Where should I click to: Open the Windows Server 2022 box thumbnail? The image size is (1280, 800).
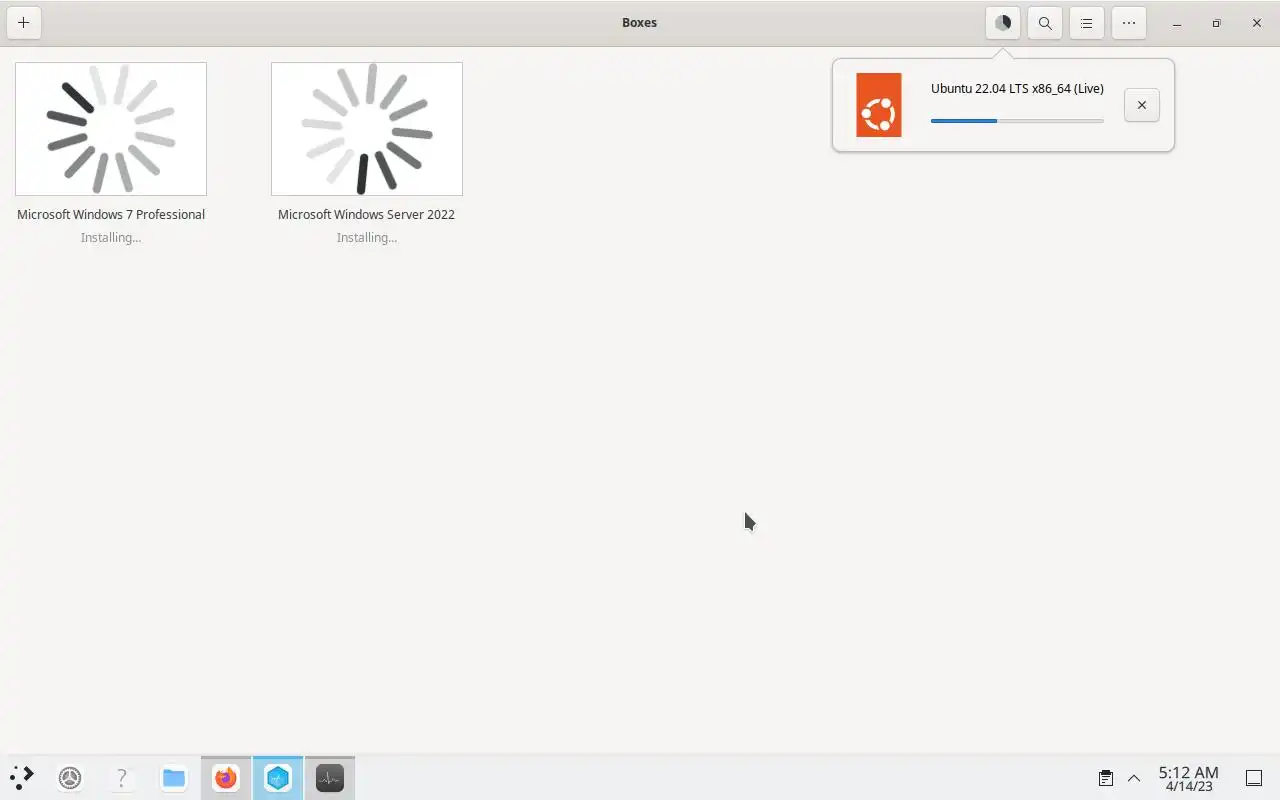[367, 129]
